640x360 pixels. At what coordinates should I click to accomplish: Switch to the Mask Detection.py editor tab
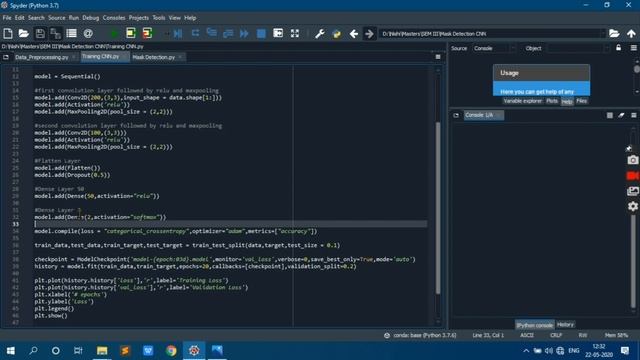point(153,57)
